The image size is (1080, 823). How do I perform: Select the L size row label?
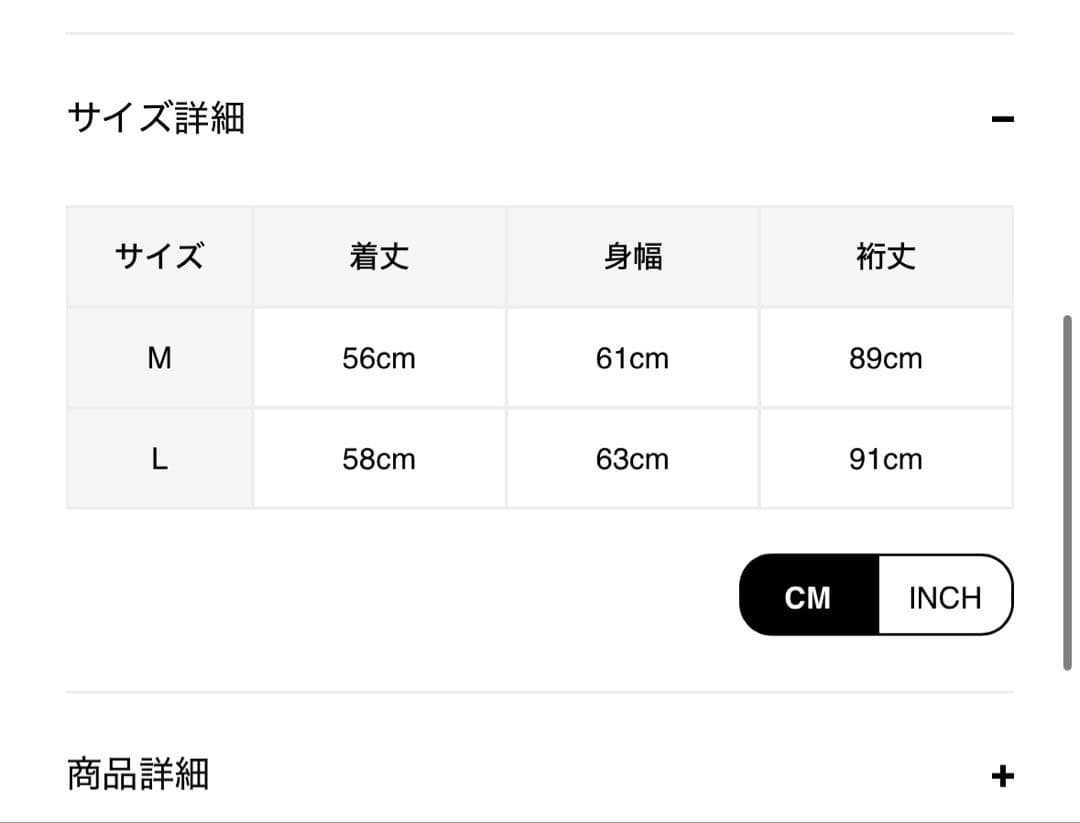tap(159, 459)
